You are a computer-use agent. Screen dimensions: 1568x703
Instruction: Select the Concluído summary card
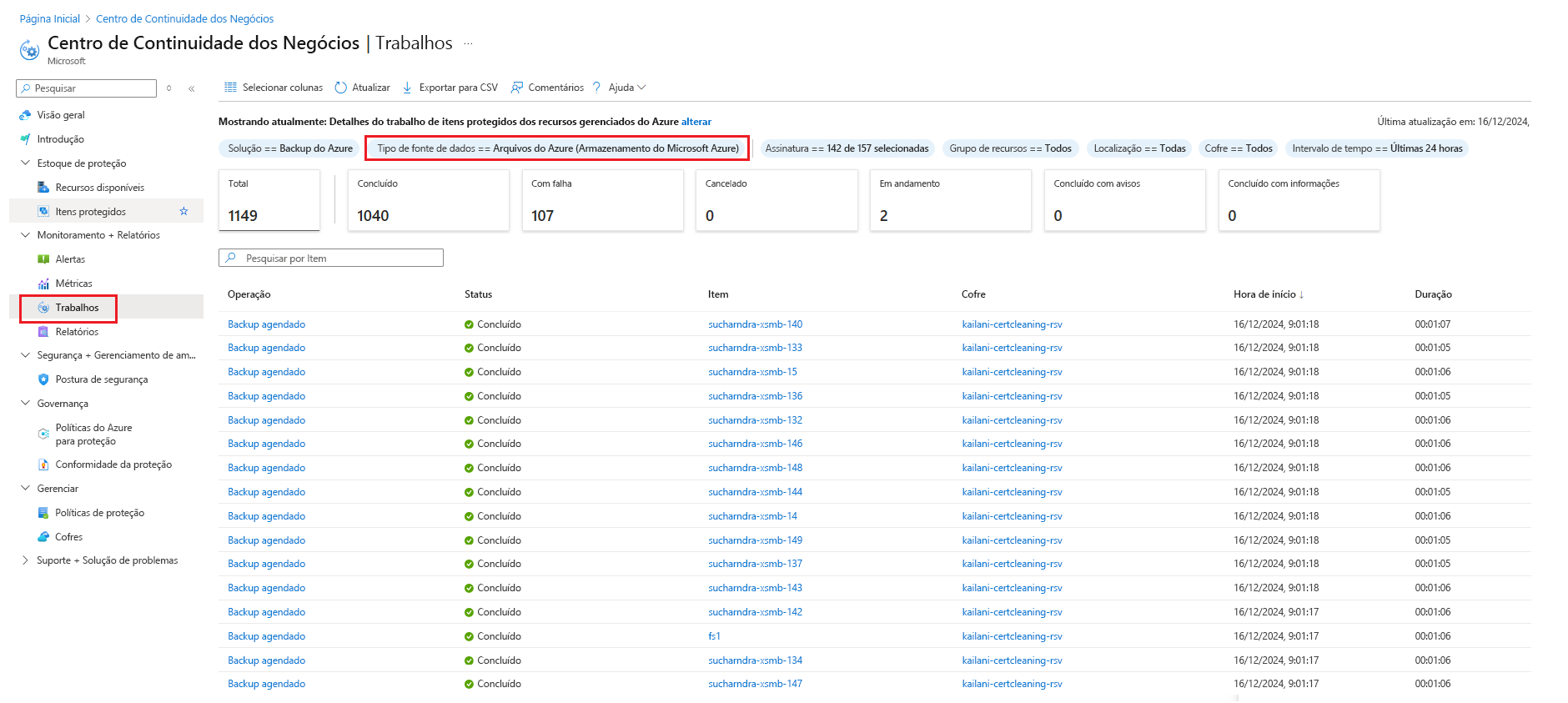[x=429, y=200]
